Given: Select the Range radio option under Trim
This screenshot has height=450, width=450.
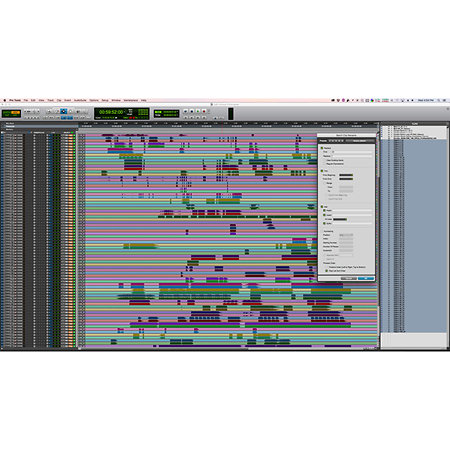Looking at the screenshot, I should [324, 183].
